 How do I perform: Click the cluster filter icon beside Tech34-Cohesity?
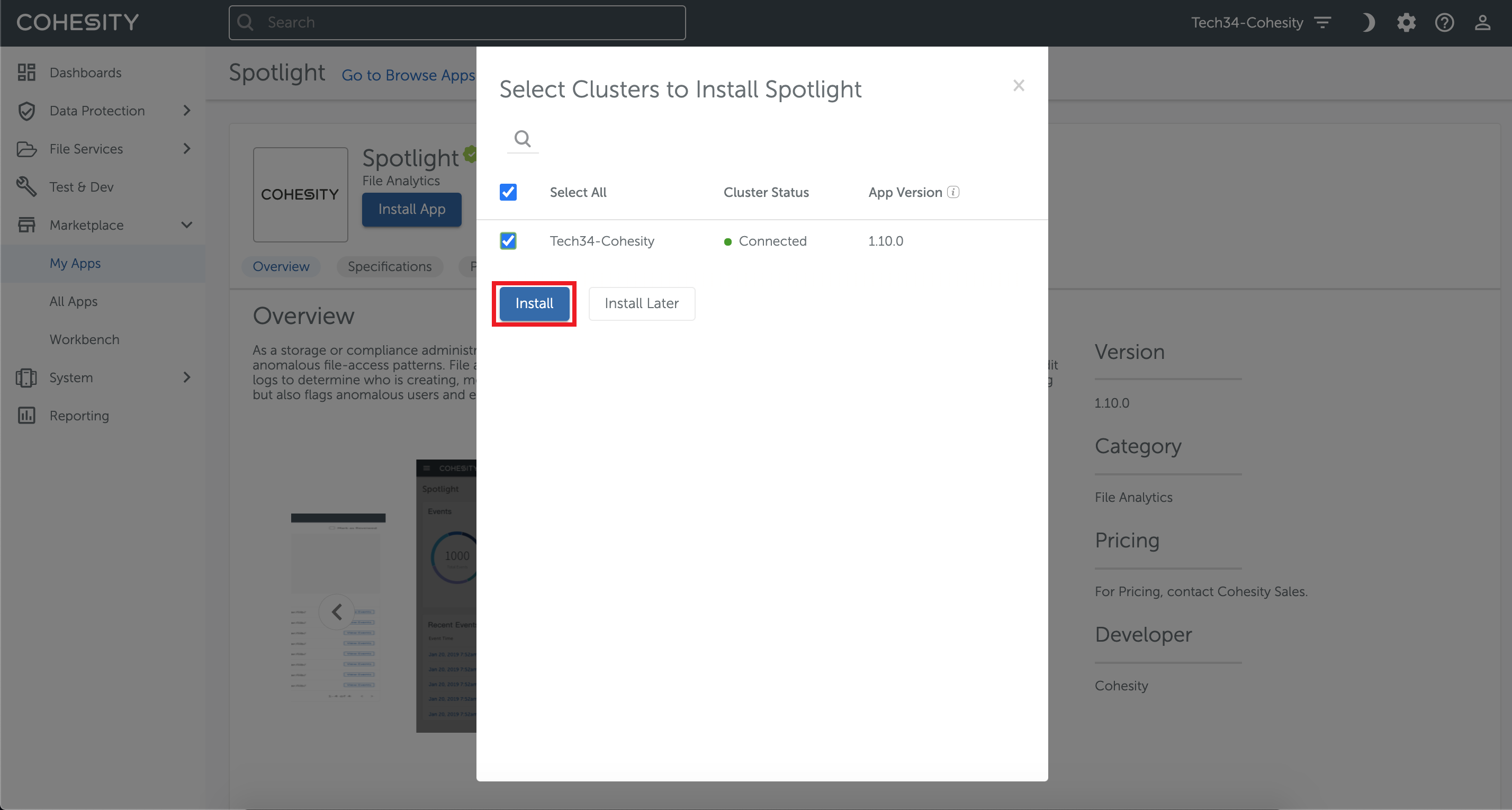[1323, 23]
